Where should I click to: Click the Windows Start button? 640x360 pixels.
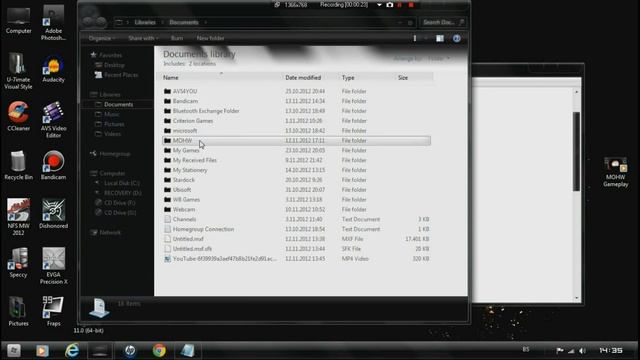tap(13, 350)
